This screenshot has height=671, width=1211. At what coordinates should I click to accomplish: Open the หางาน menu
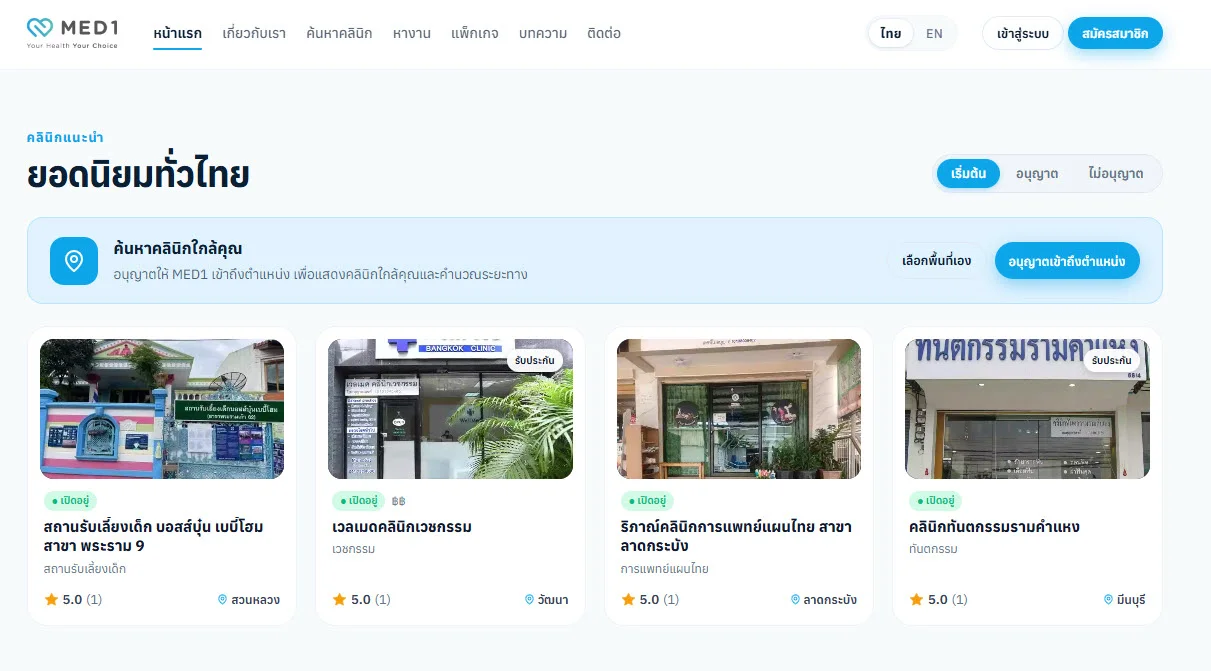[412, 33]
